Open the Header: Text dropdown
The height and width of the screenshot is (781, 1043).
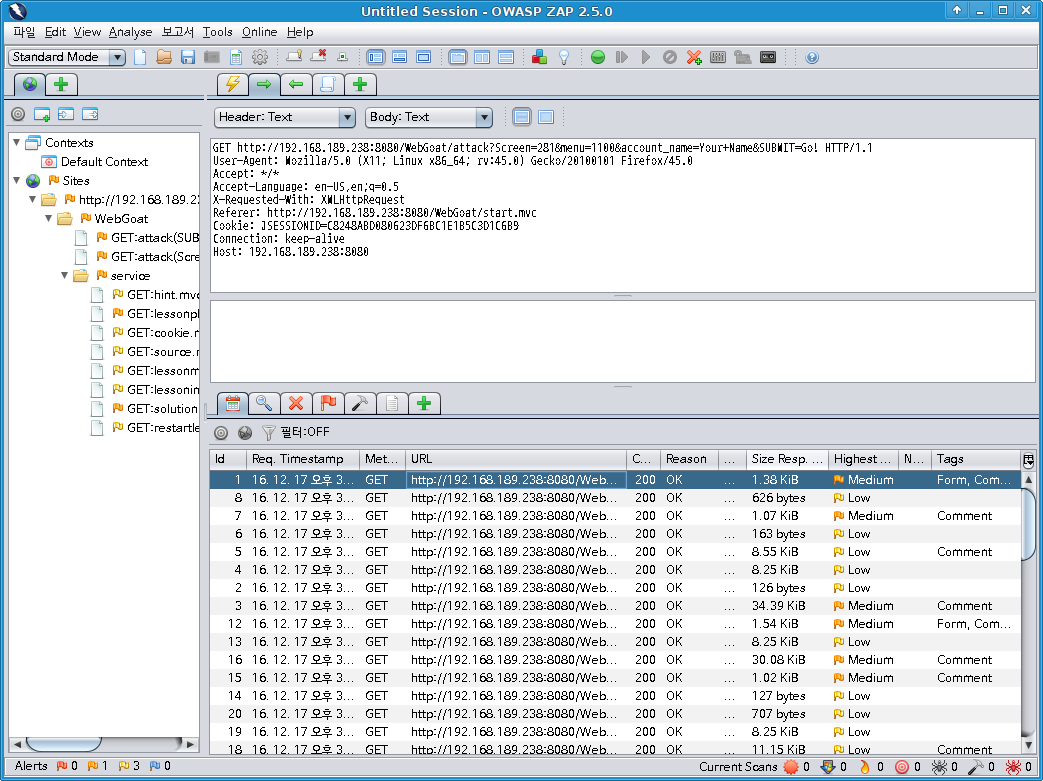[x=285, y=117]
